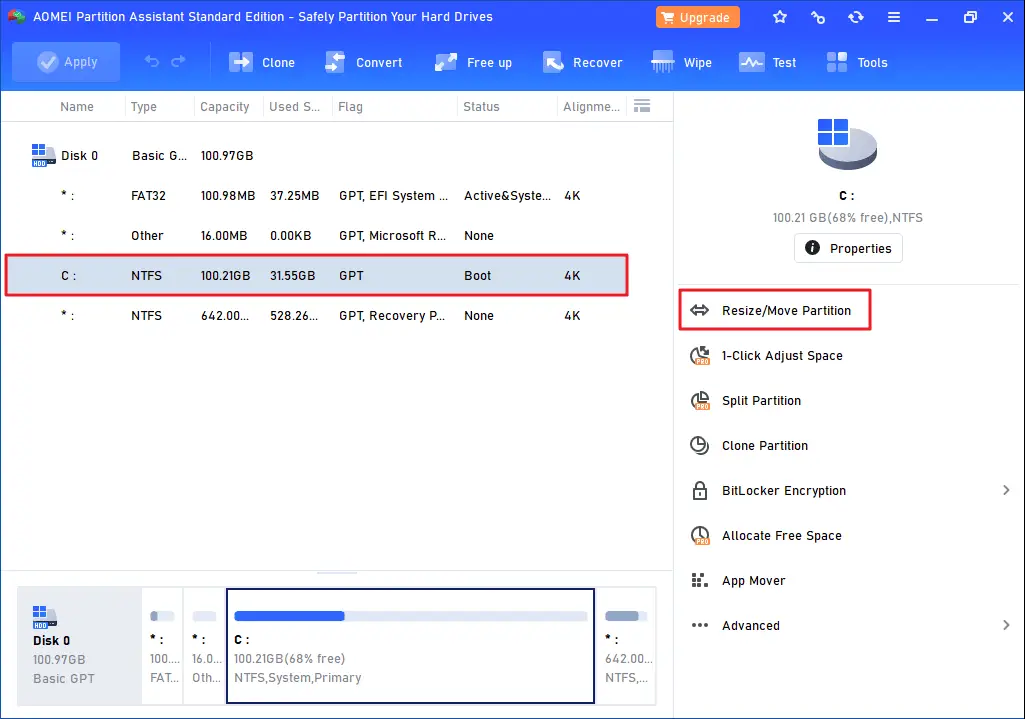Image resolution: width=1025 pixels, height=719 pixels.
Task: Click the App Mover grid icon
Action: pos(699,580)
